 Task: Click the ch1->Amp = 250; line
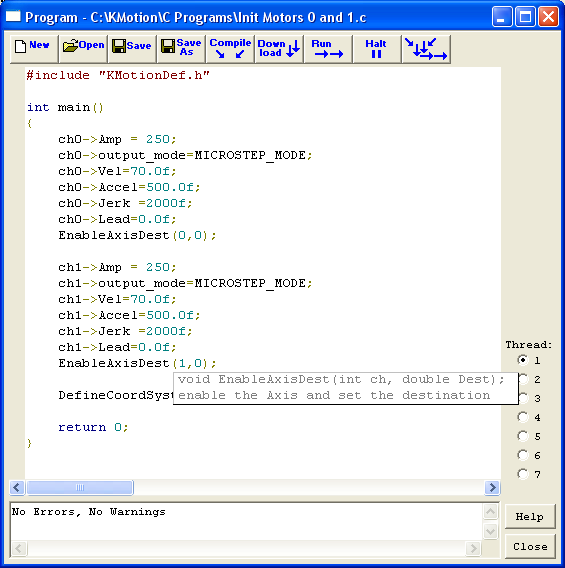point(117,267)
